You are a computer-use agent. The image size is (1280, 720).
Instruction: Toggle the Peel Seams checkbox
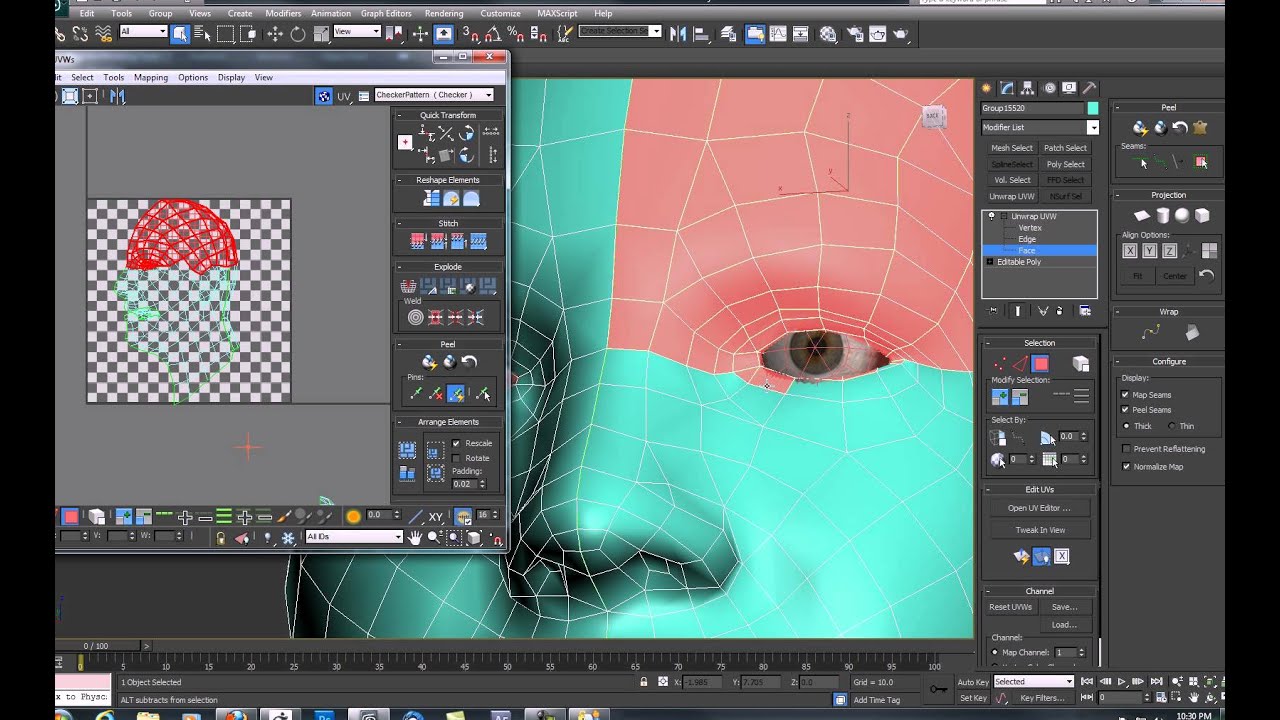[1126, 410]
